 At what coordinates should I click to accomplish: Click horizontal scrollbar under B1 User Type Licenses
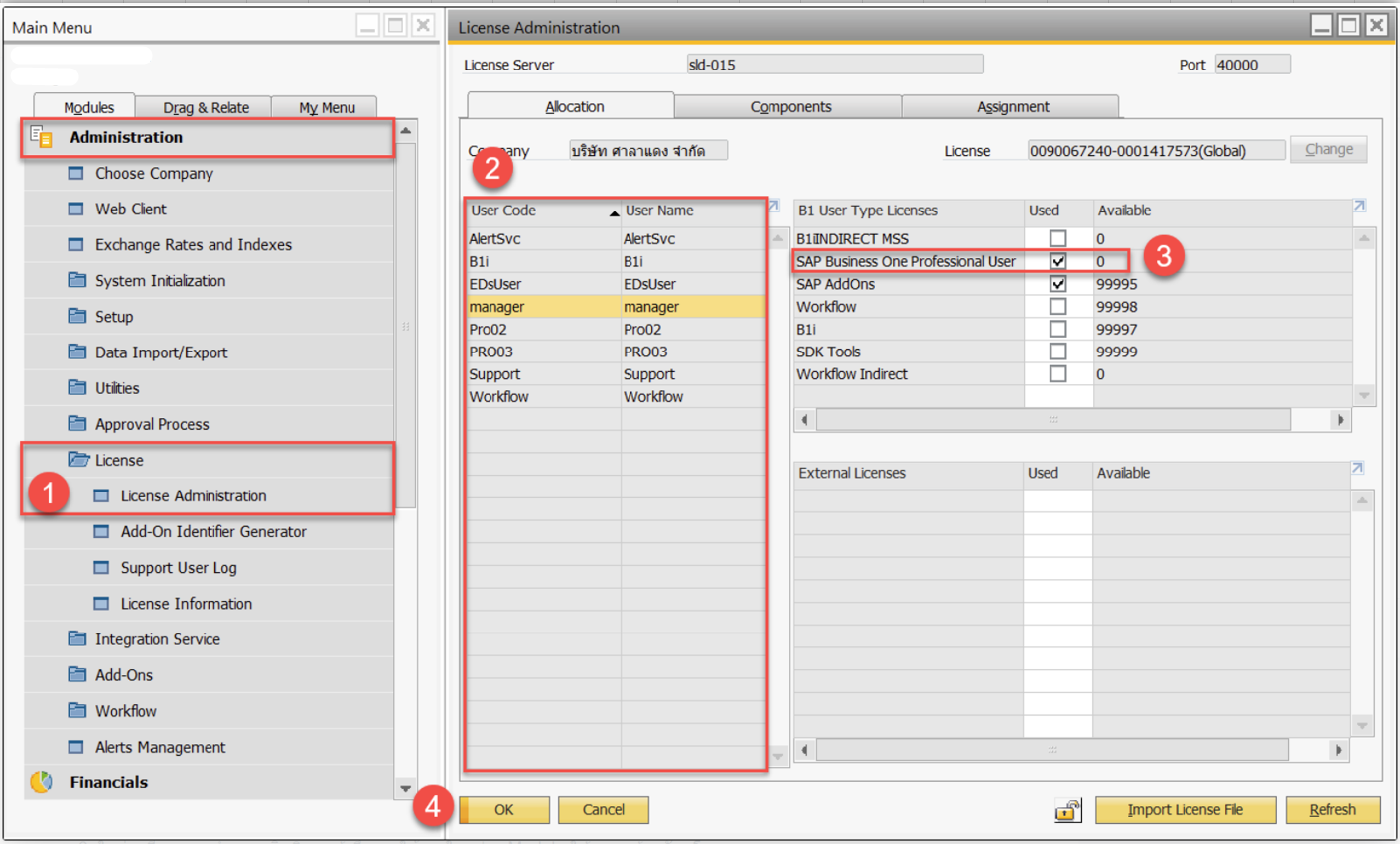pyautogui.click(x=1052, y=419)
